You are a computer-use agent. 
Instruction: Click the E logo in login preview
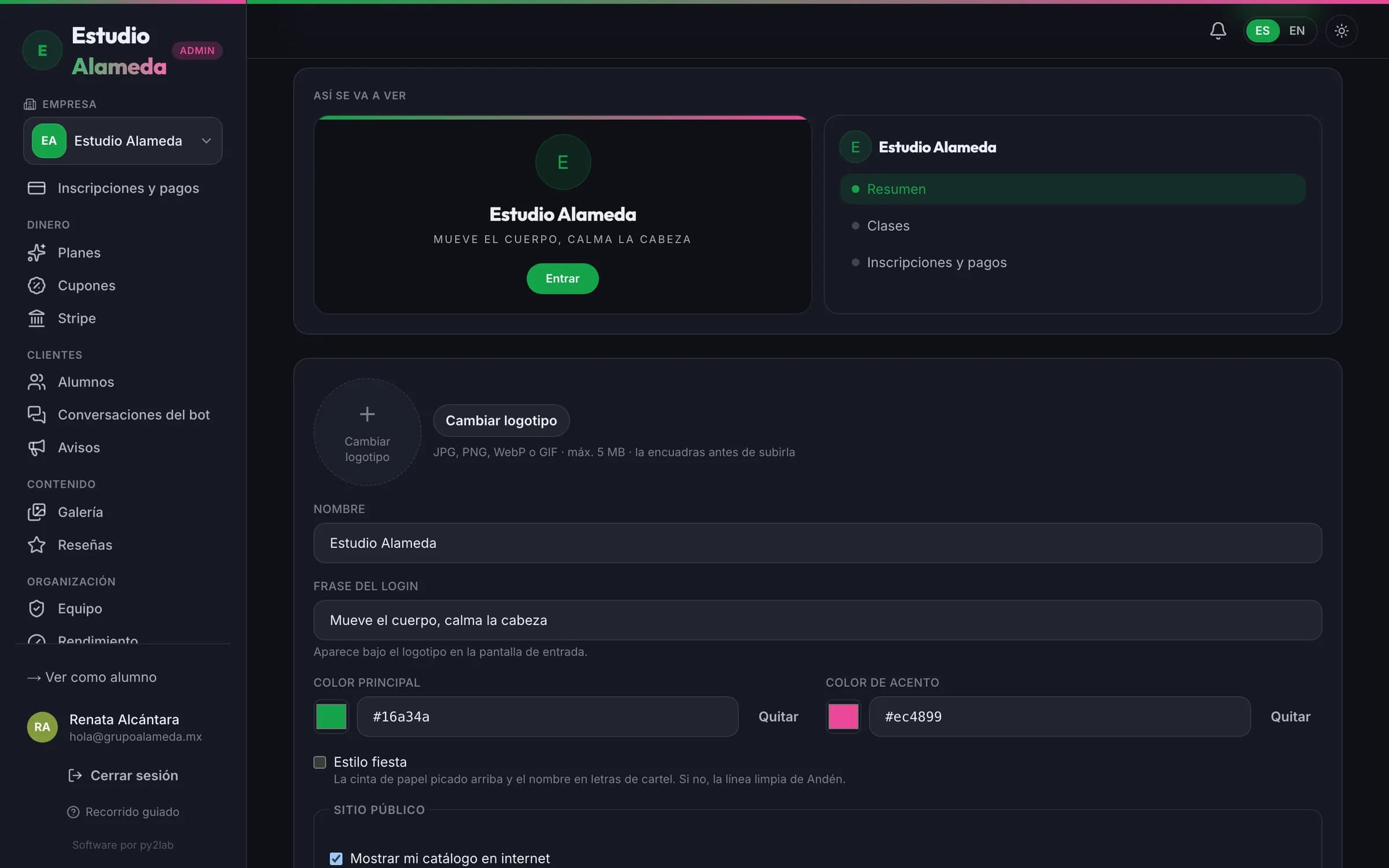563,162
